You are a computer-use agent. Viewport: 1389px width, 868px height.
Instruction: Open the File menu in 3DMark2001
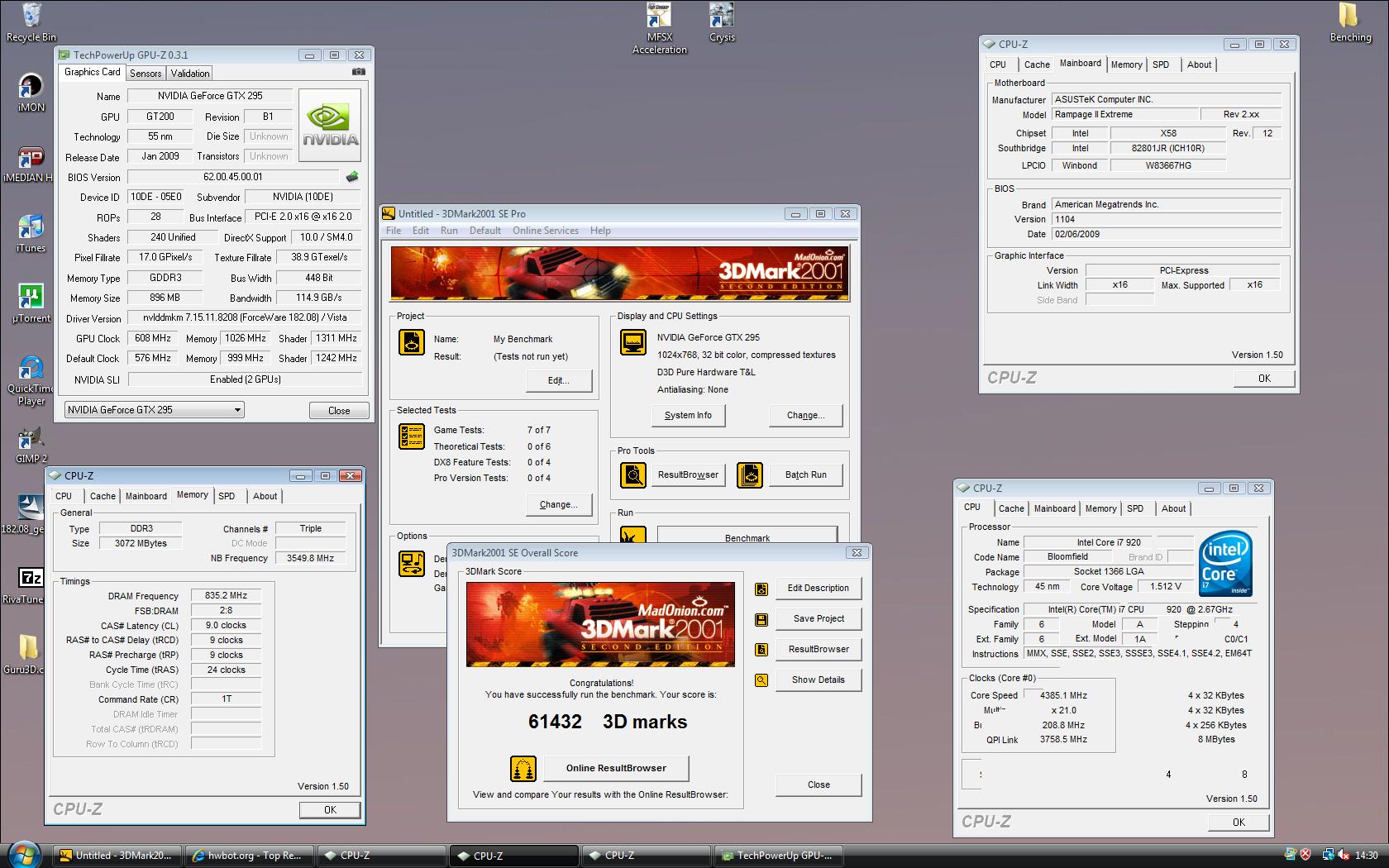394,231
